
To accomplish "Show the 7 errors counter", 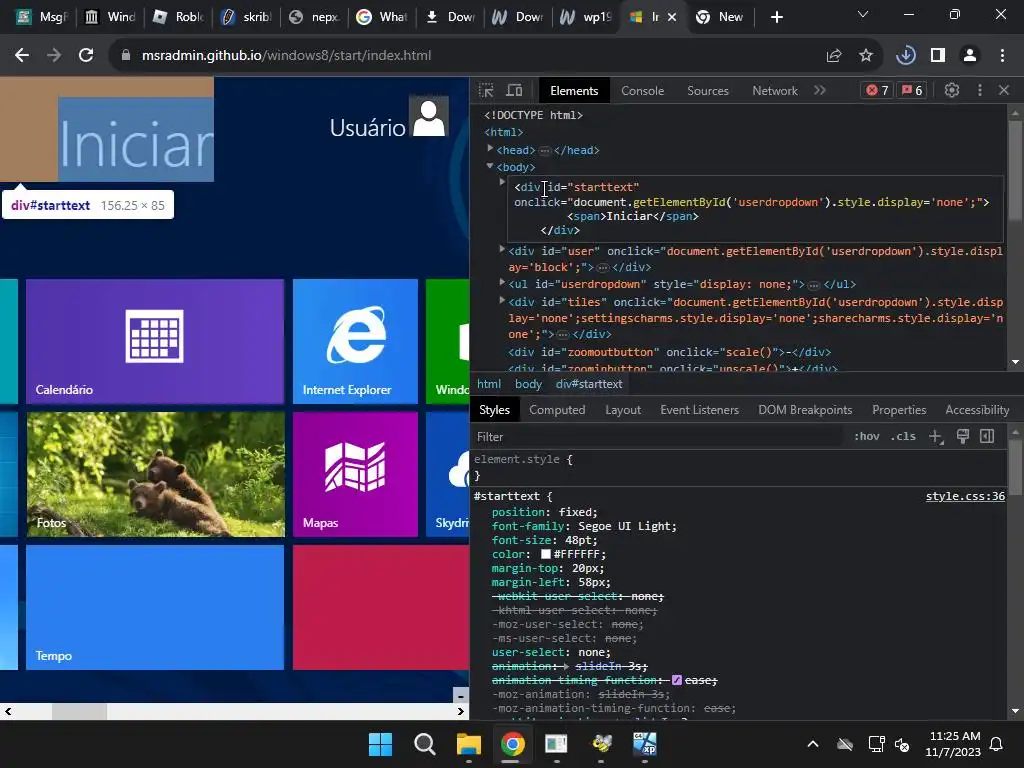I will tap(877, 90).
